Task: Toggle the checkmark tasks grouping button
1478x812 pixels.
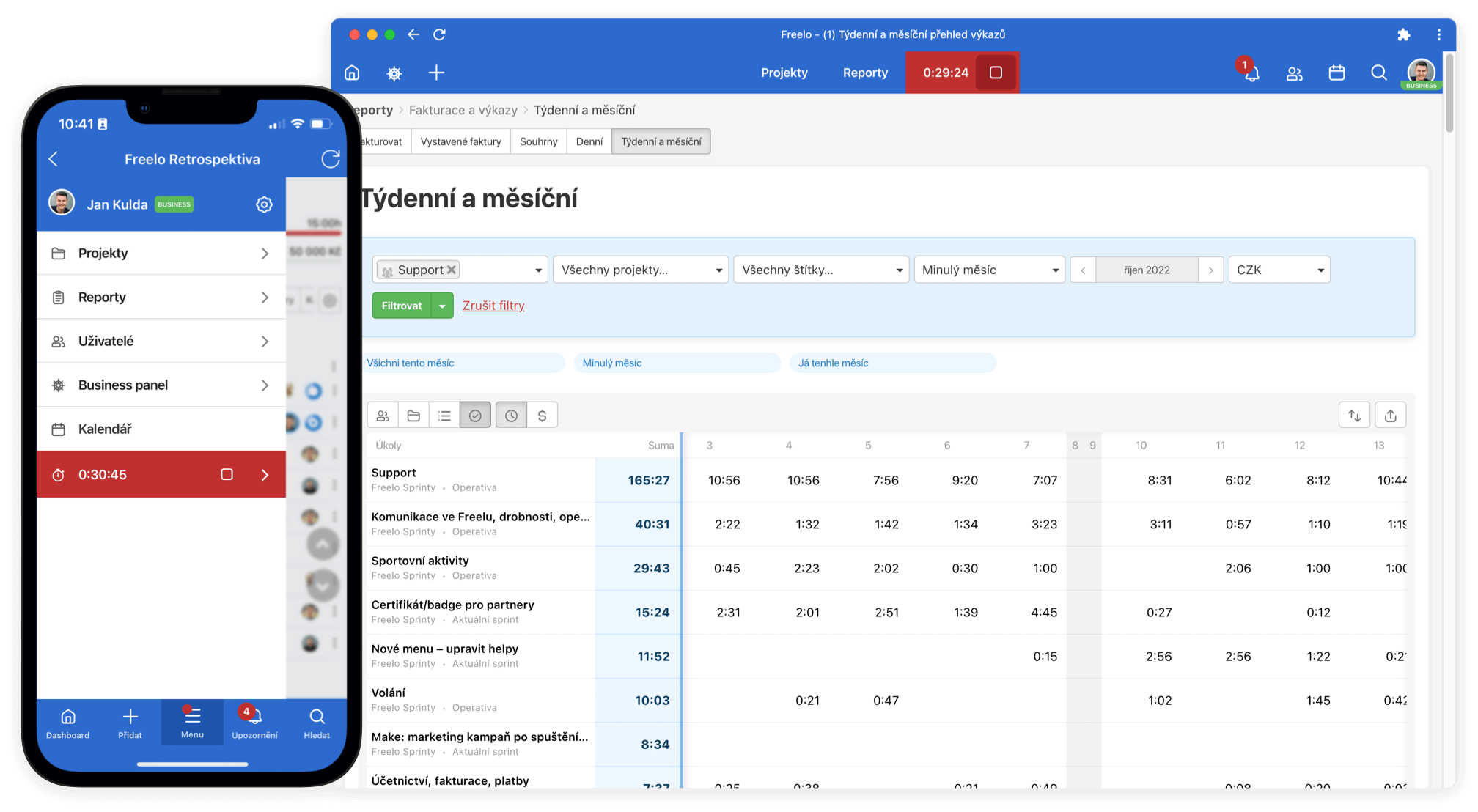Action: [x=475, y=416]
